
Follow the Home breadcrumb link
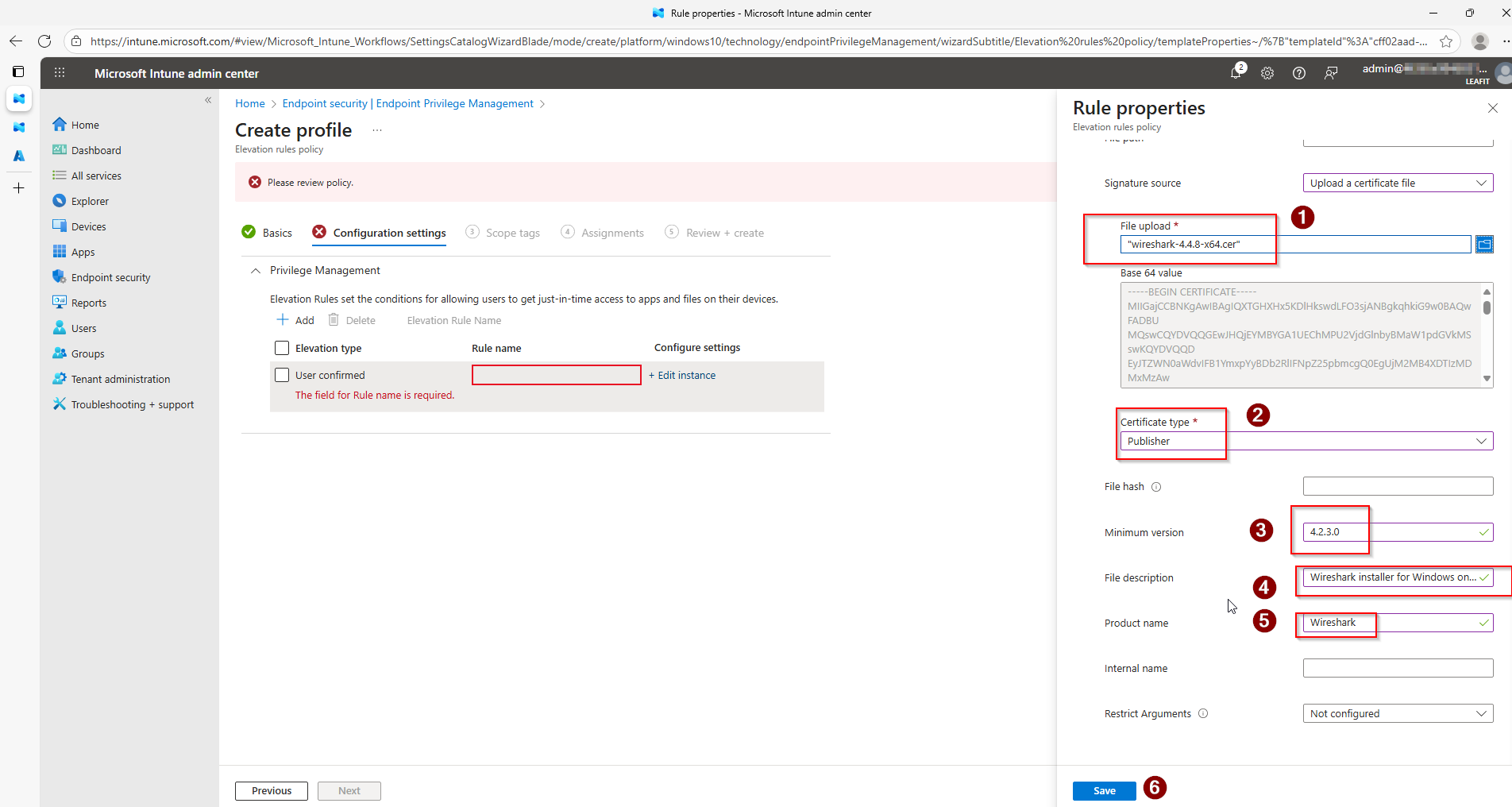point(250,103)
